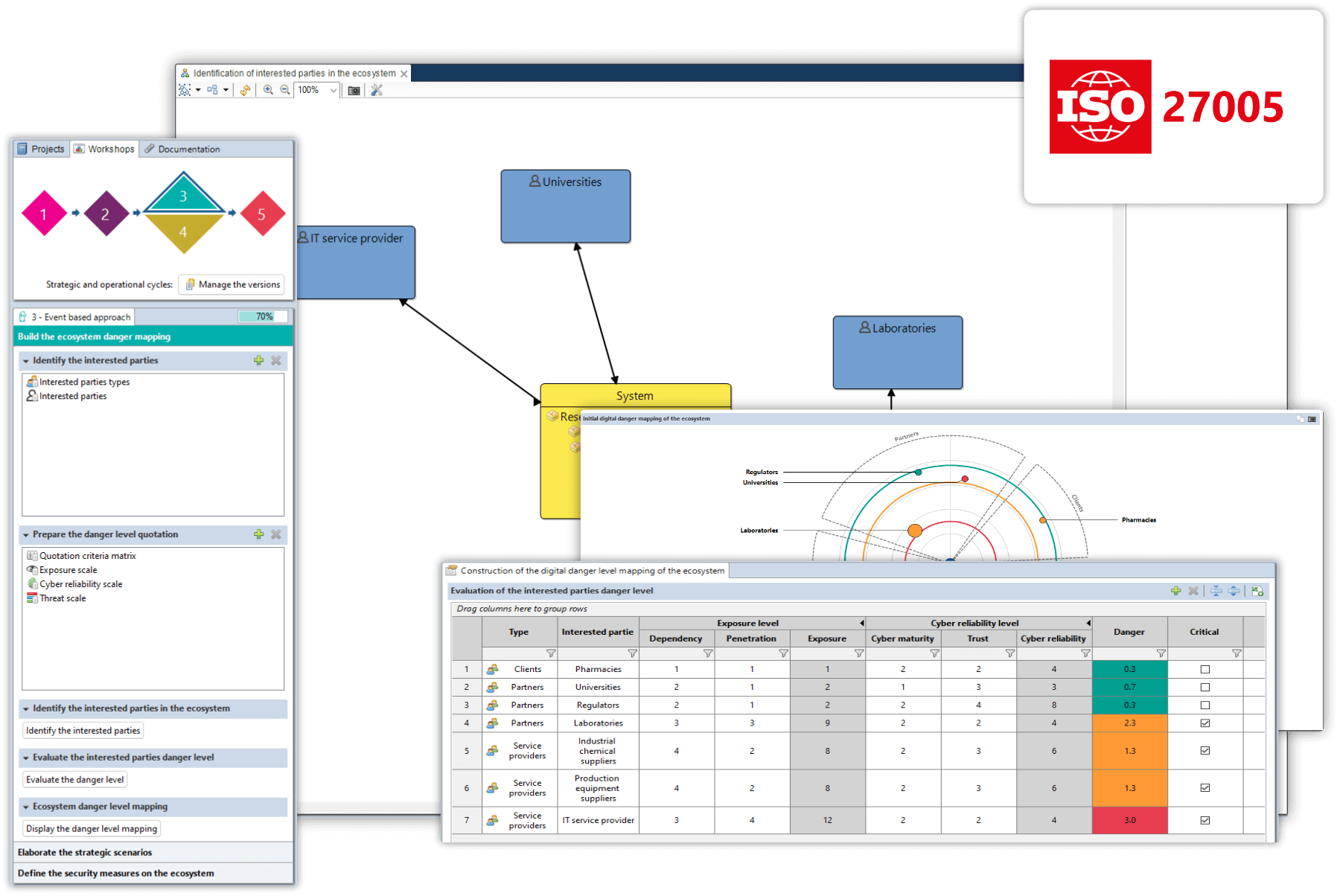The width and height of the screenshot is (1340, 896).
Task: Check the Critical checkbox for Pharmacies
Action: [x=1204, y=669]
